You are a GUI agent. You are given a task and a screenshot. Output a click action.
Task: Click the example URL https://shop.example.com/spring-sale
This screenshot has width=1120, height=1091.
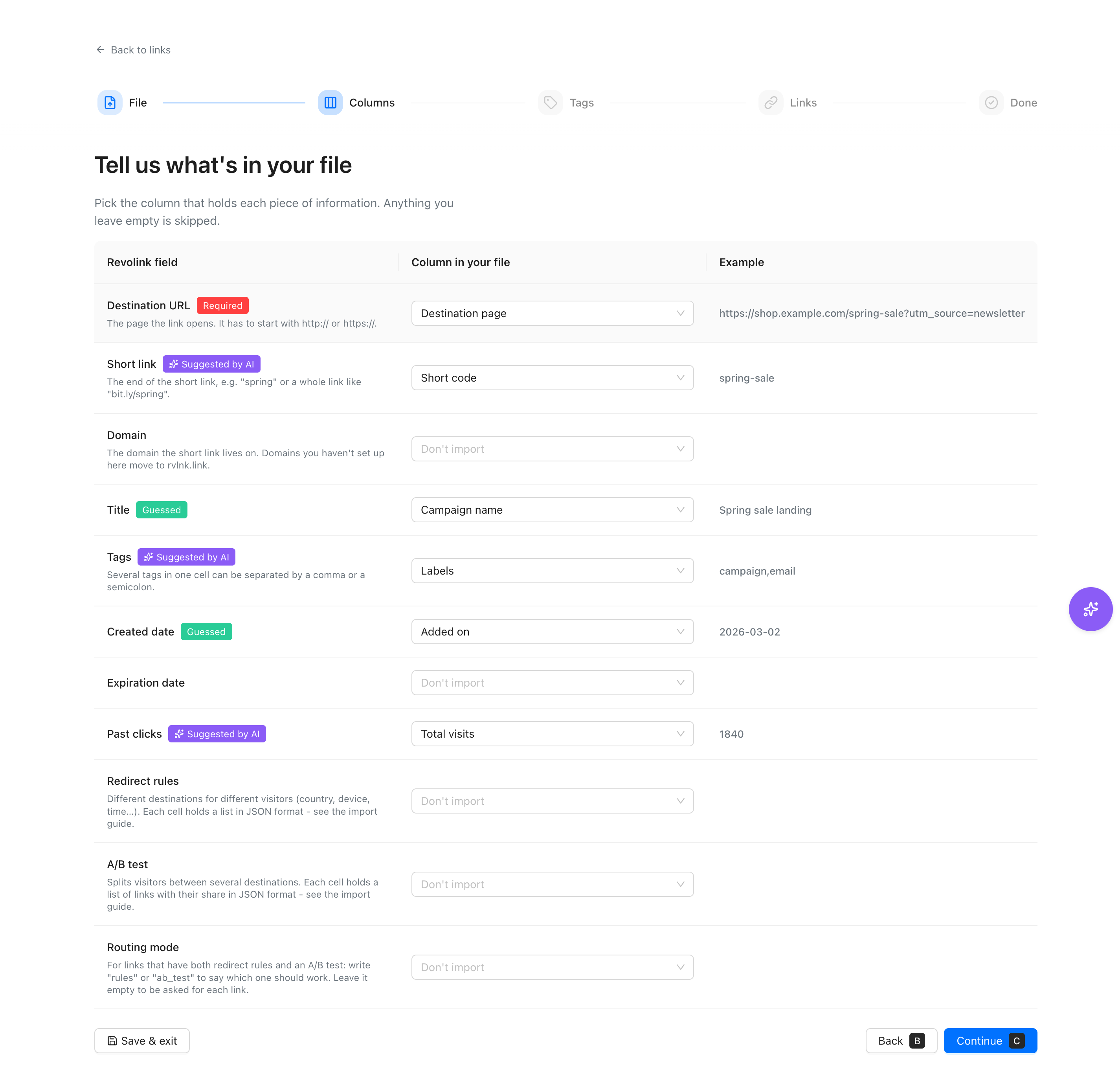[x=871, y=314]
